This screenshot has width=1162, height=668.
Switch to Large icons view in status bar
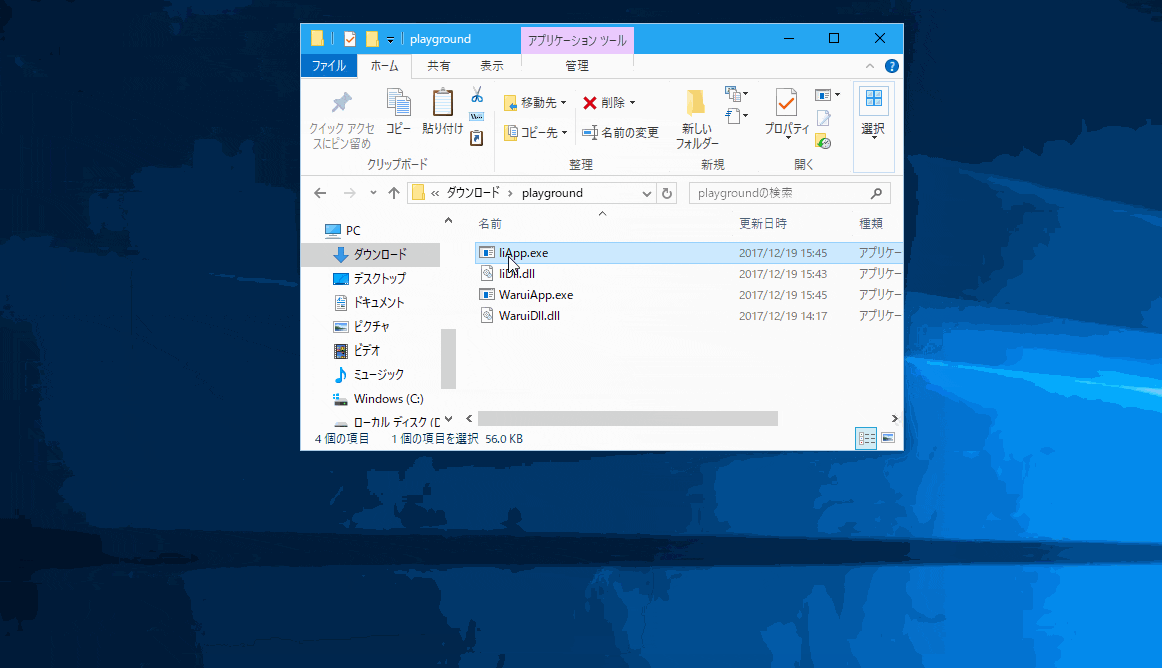coord(888,439)
